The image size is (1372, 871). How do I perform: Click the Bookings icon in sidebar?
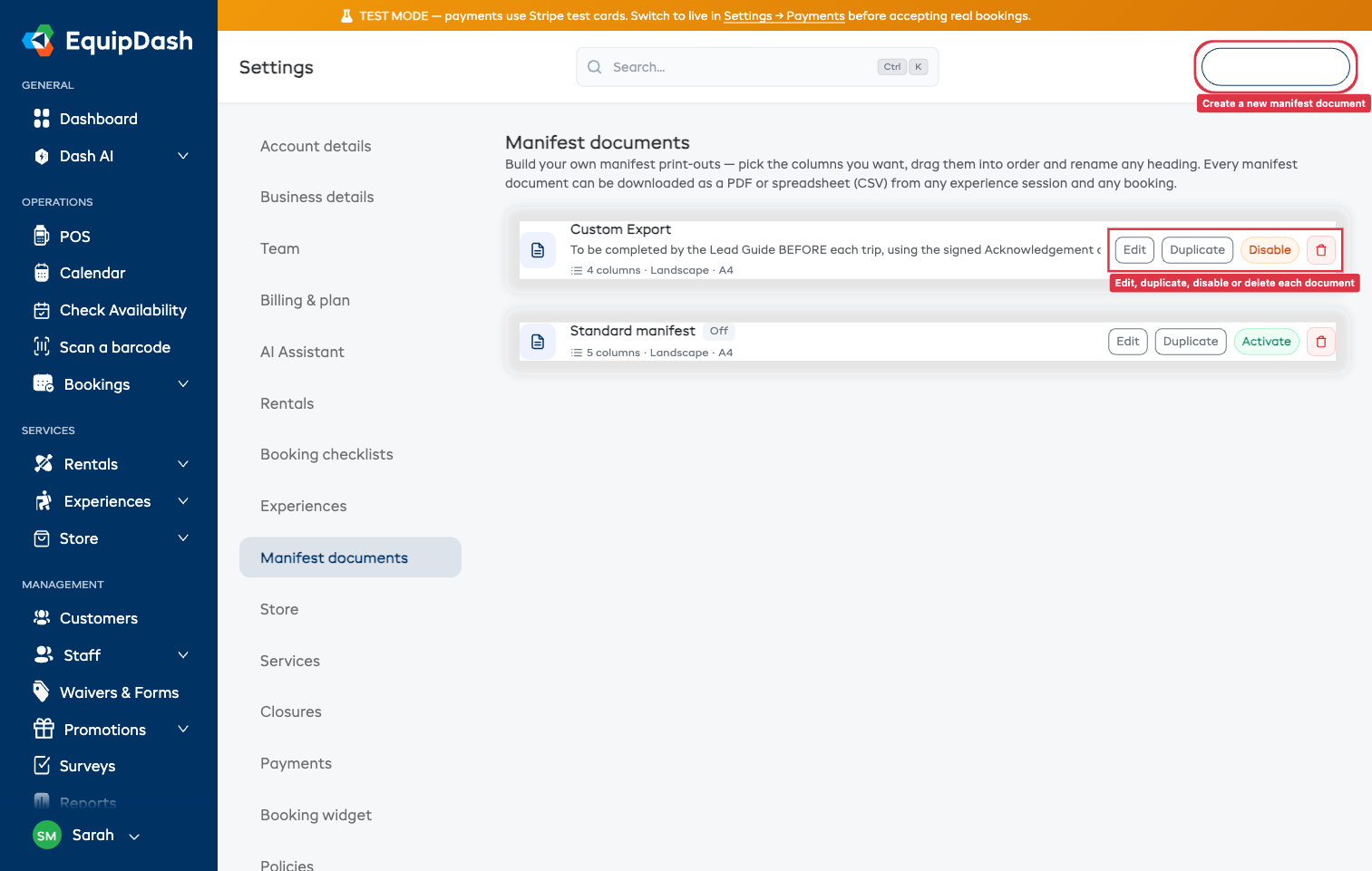click(x=44, y=383)
